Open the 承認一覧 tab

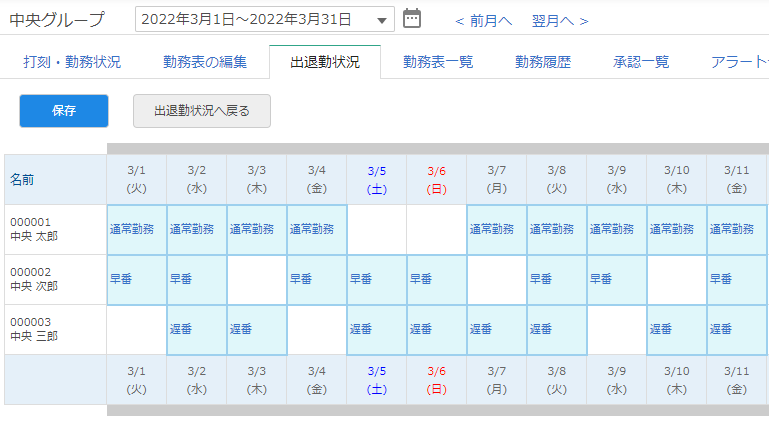point(641,62)
